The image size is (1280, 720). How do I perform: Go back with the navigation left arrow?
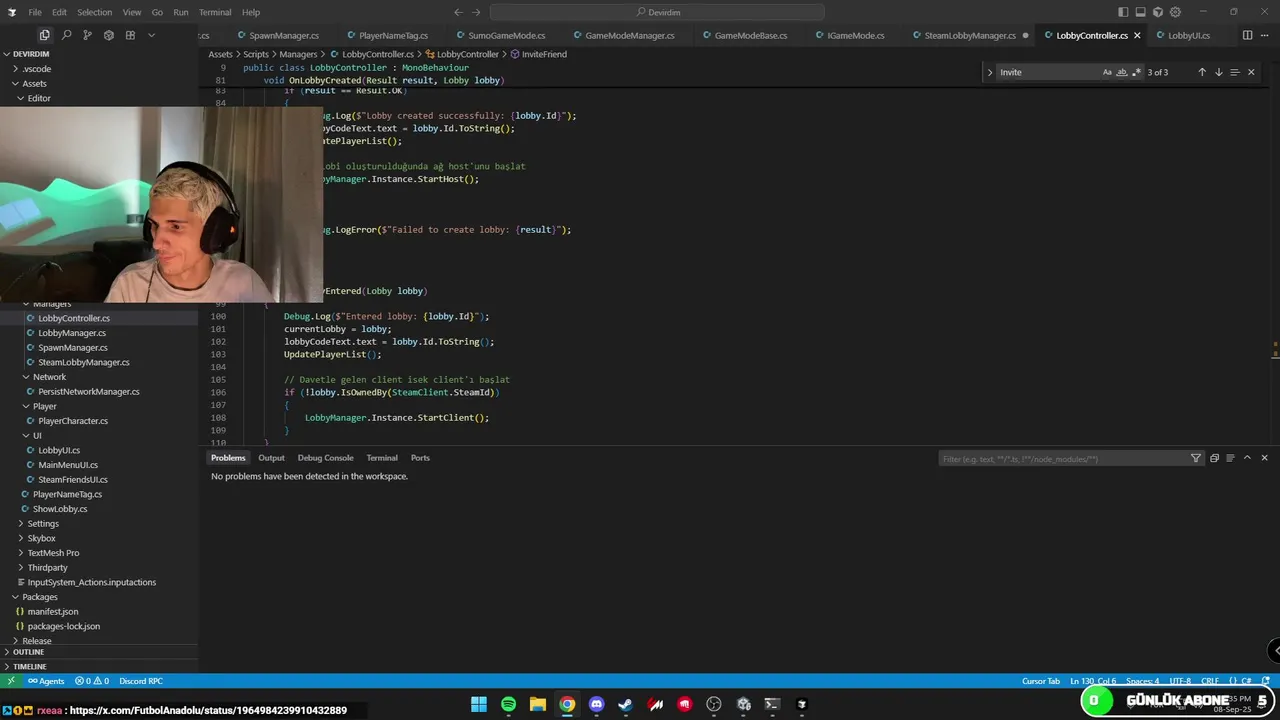tap(458, 12)
